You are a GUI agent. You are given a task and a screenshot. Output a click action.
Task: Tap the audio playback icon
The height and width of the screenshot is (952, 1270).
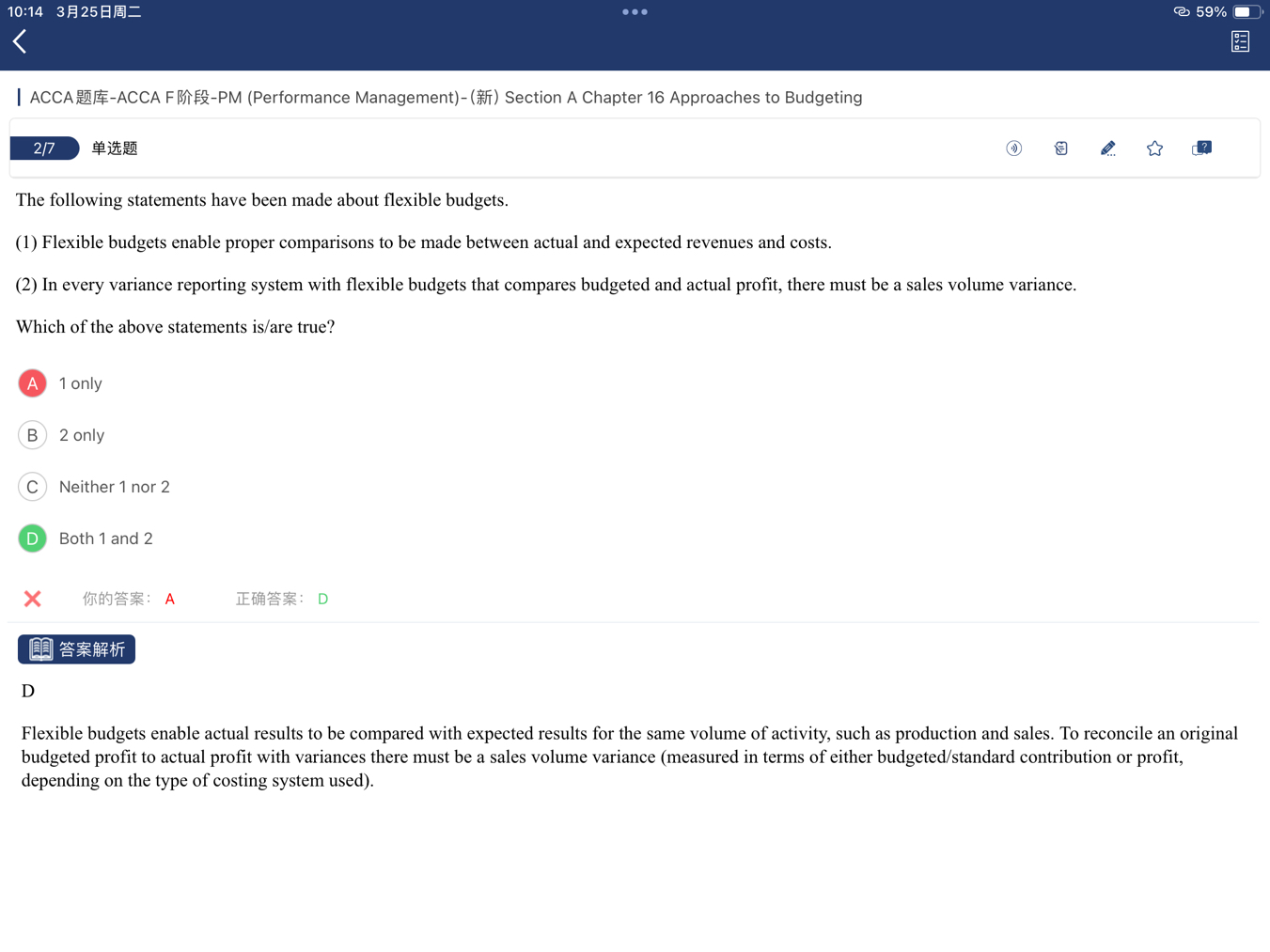click(x=1013, y=148)
